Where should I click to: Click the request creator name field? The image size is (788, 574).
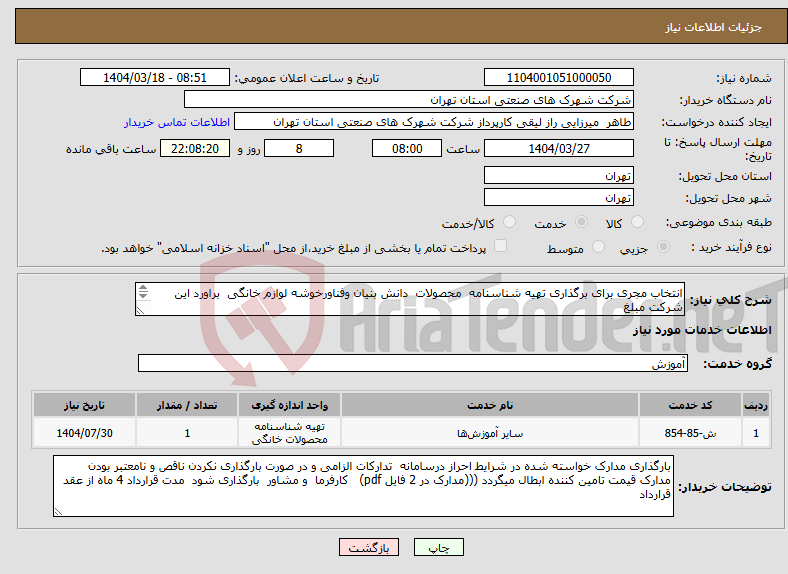[434, 122]
